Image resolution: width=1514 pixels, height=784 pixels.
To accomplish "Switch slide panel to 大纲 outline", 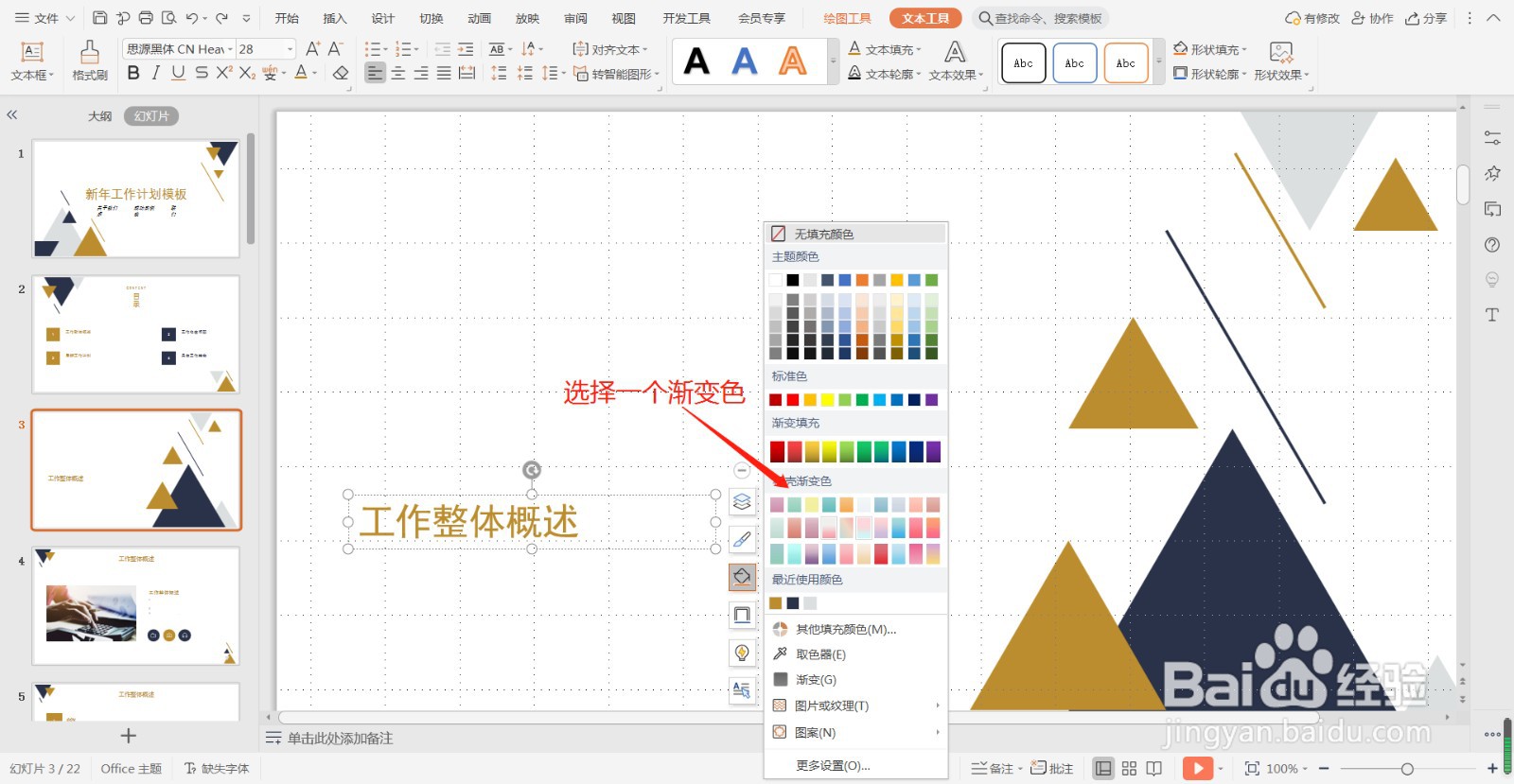I will point(99,116).
